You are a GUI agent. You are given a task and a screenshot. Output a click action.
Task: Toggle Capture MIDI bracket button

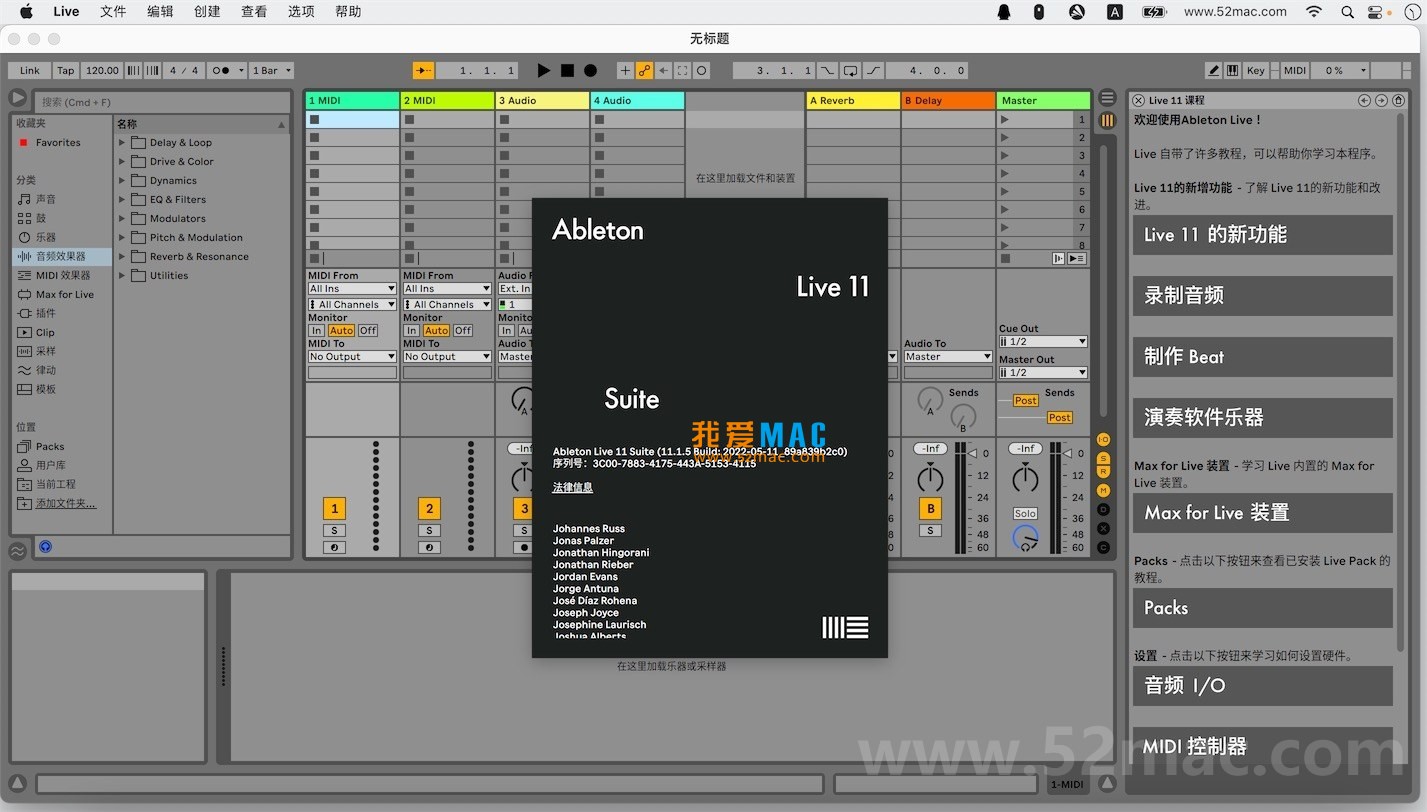pos(682,71)
